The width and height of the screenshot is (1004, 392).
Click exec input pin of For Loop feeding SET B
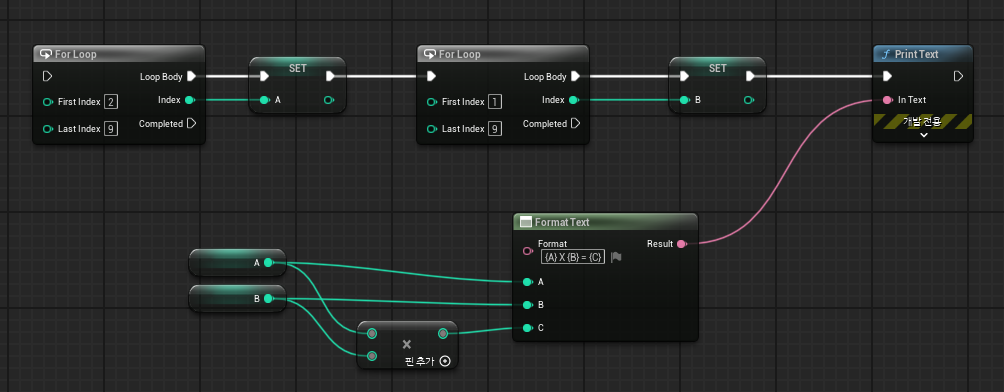[x=431, y=76]
